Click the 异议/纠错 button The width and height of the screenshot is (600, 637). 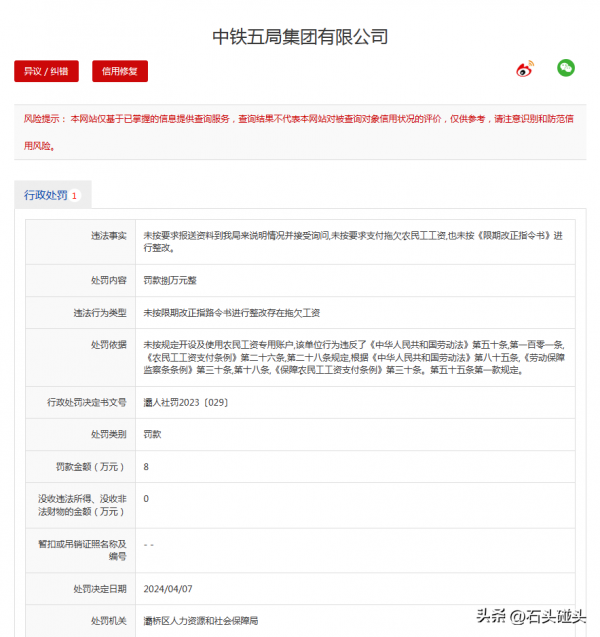point(46,71)
